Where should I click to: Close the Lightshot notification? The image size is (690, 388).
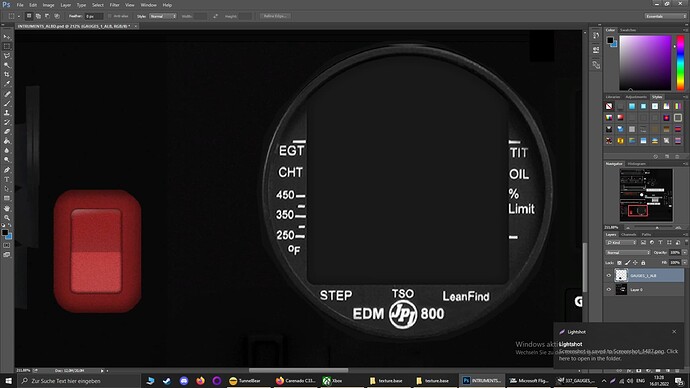(x=674, y=332)
